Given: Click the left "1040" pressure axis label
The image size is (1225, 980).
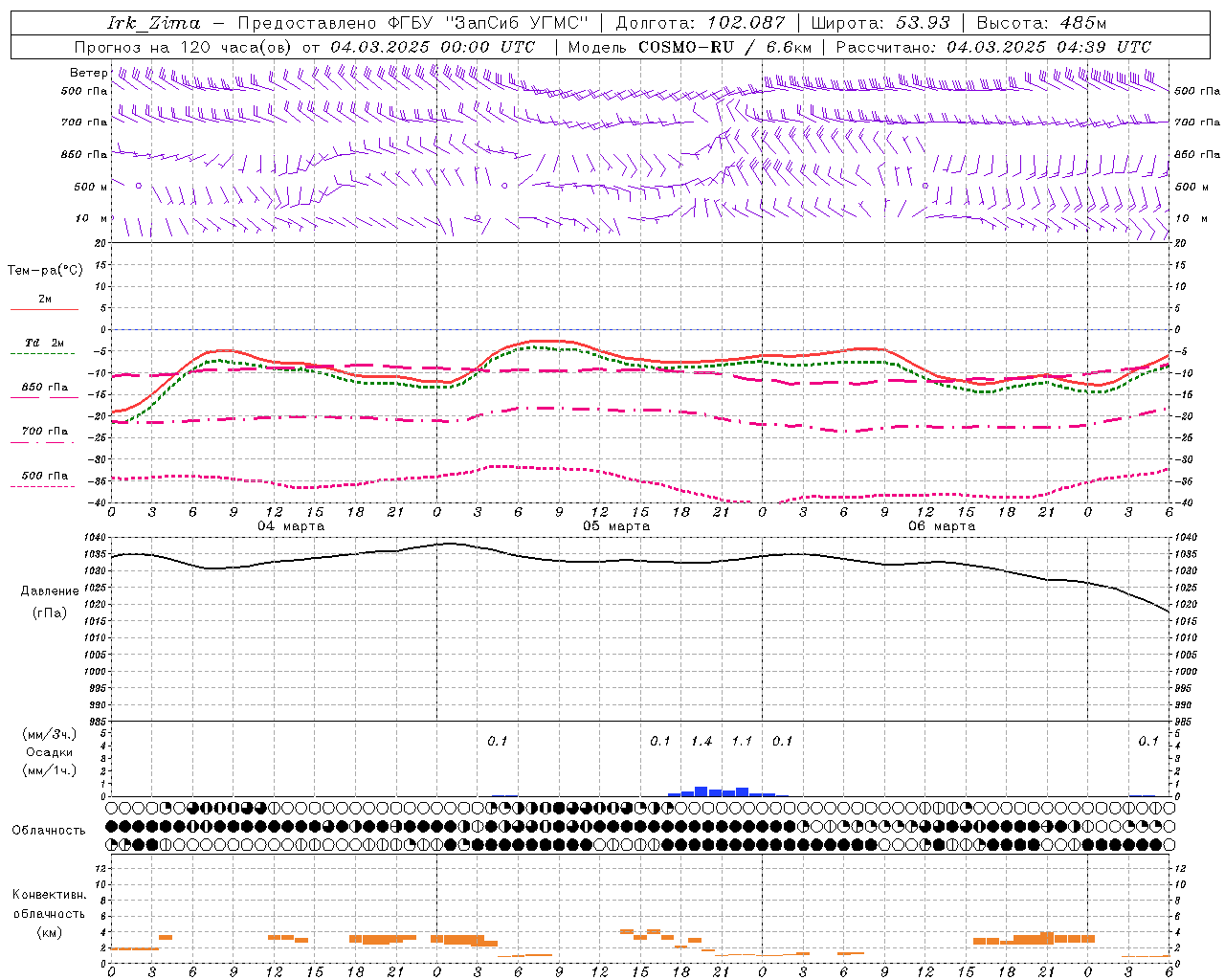Looking at the screenshot, I should (x=97, y=538).
